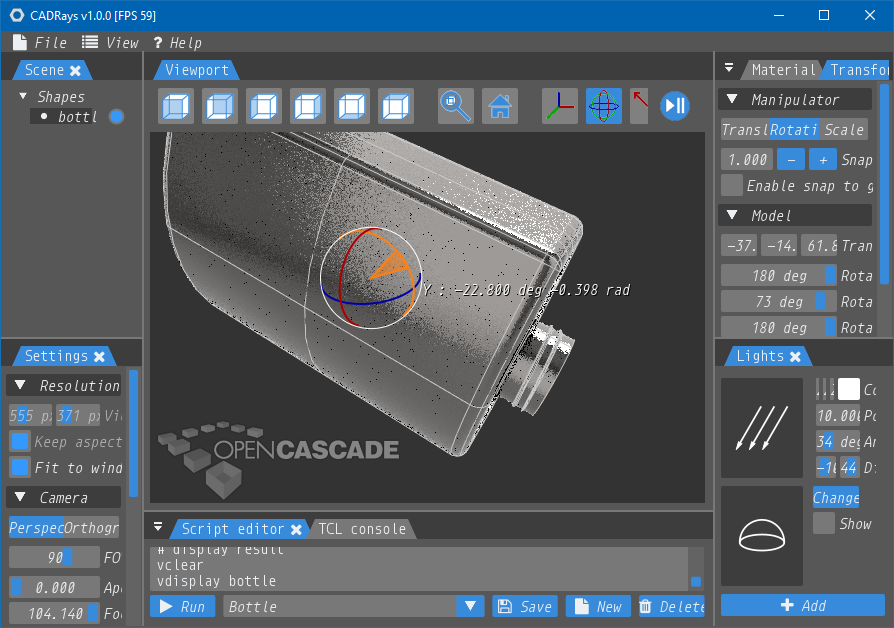Switch to the TCL console tab
The image size is (894, 628).
(362, 529)
